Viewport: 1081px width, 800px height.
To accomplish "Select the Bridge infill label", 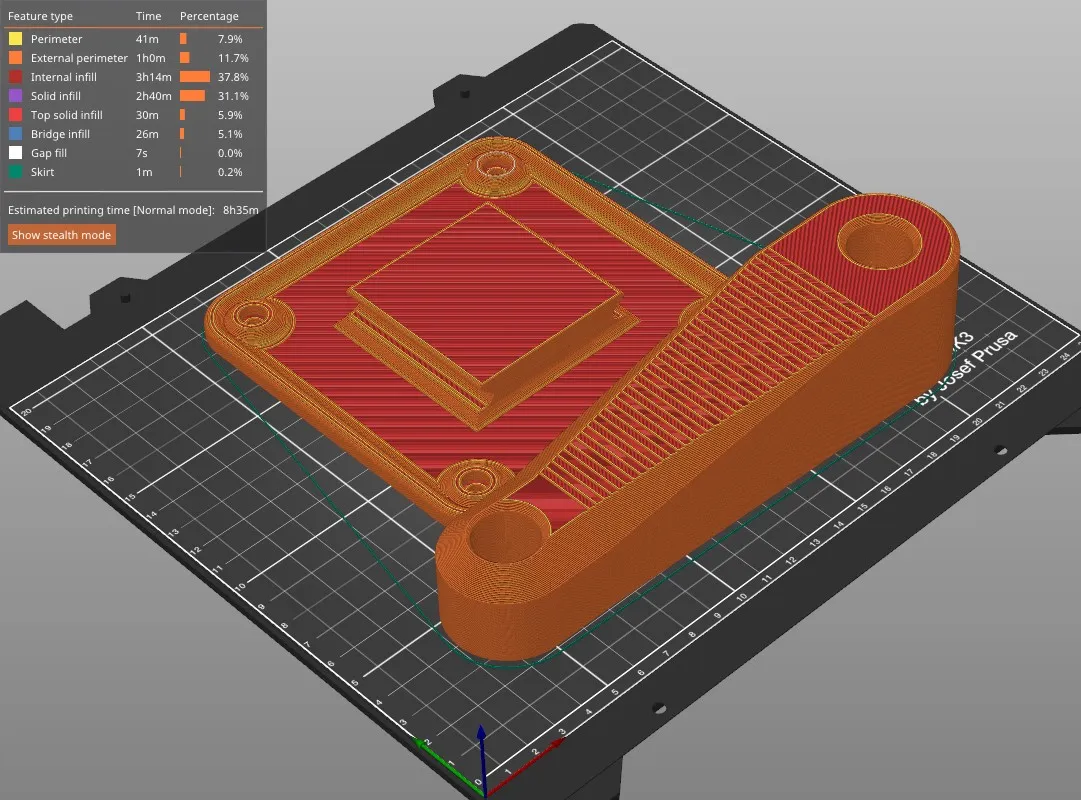I will click(60, 134).
